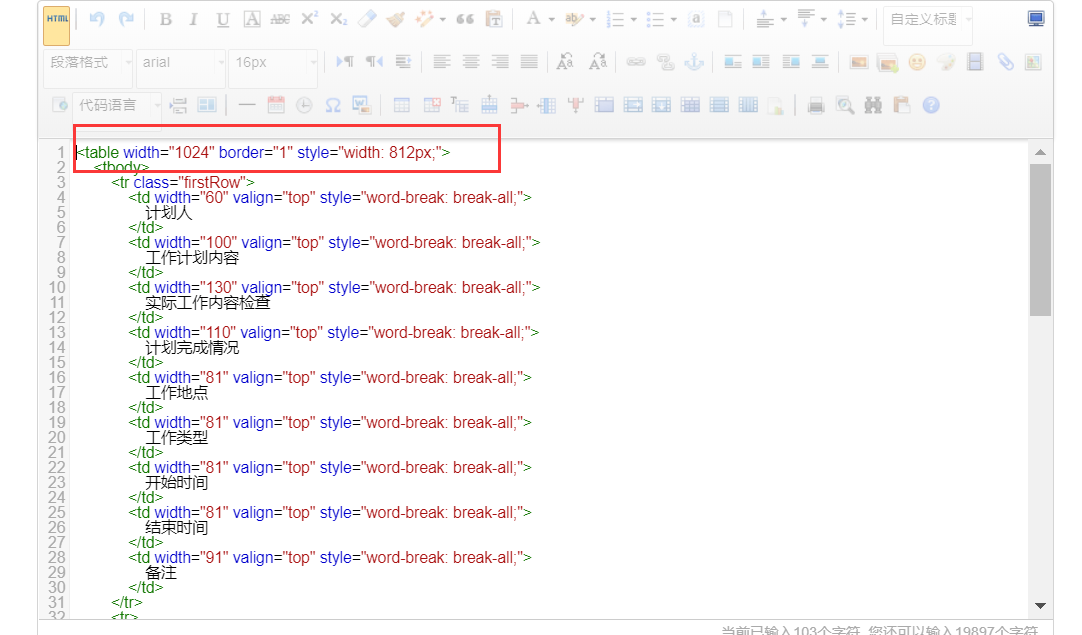Click the eraser clear-format icon
1082x635 pixels.
tap(367, 19)
